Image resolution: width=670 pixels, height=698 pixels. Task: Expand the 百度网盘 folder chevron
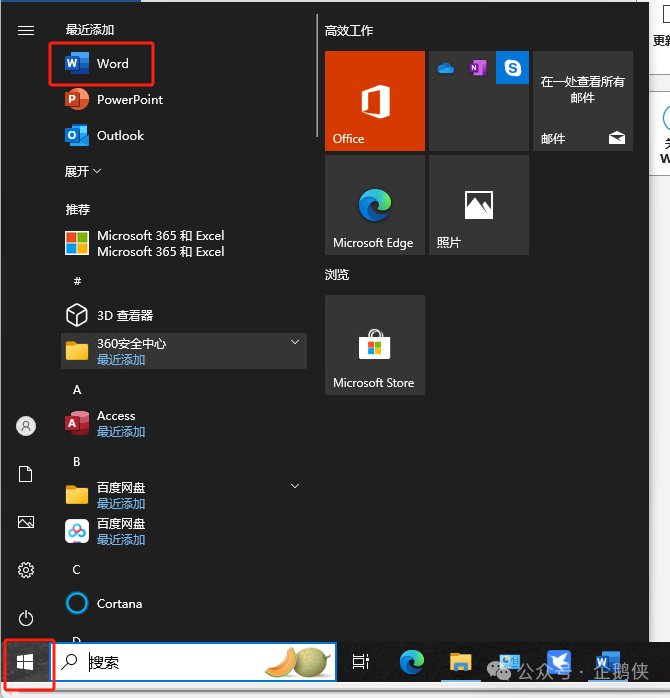pos(295,486)
